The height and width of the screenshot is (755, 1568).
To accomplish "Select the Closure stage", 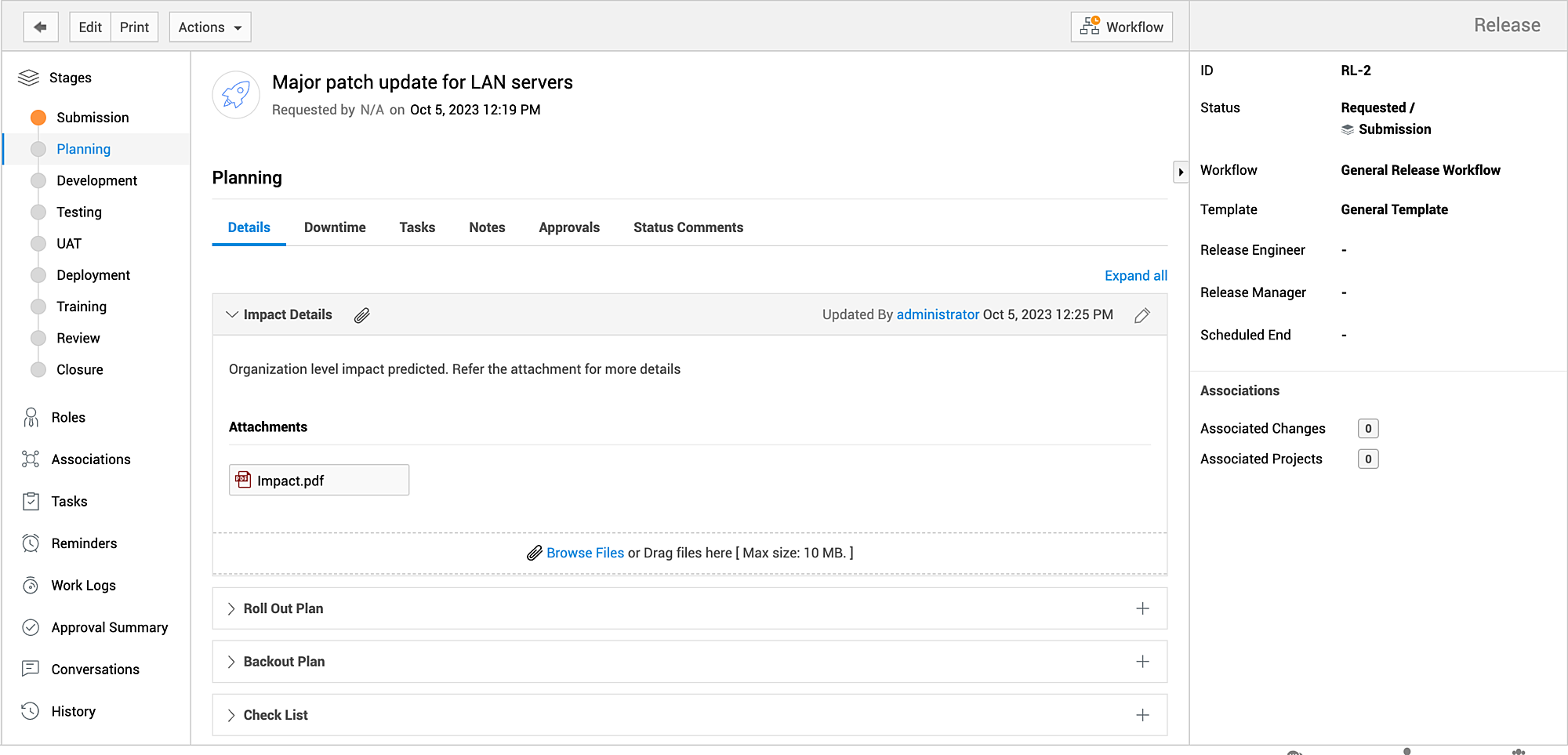I will point(79,369).
